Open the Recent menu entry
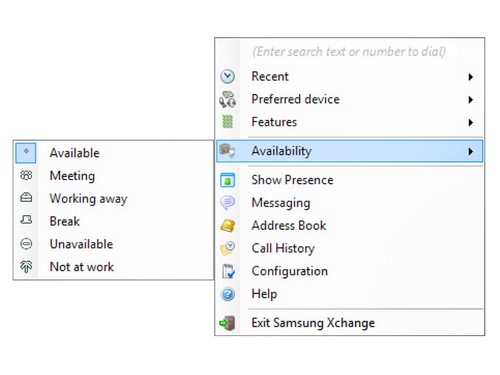Viewport: 500px width, 375px height. pyautogui.click(x=349, y=76)
